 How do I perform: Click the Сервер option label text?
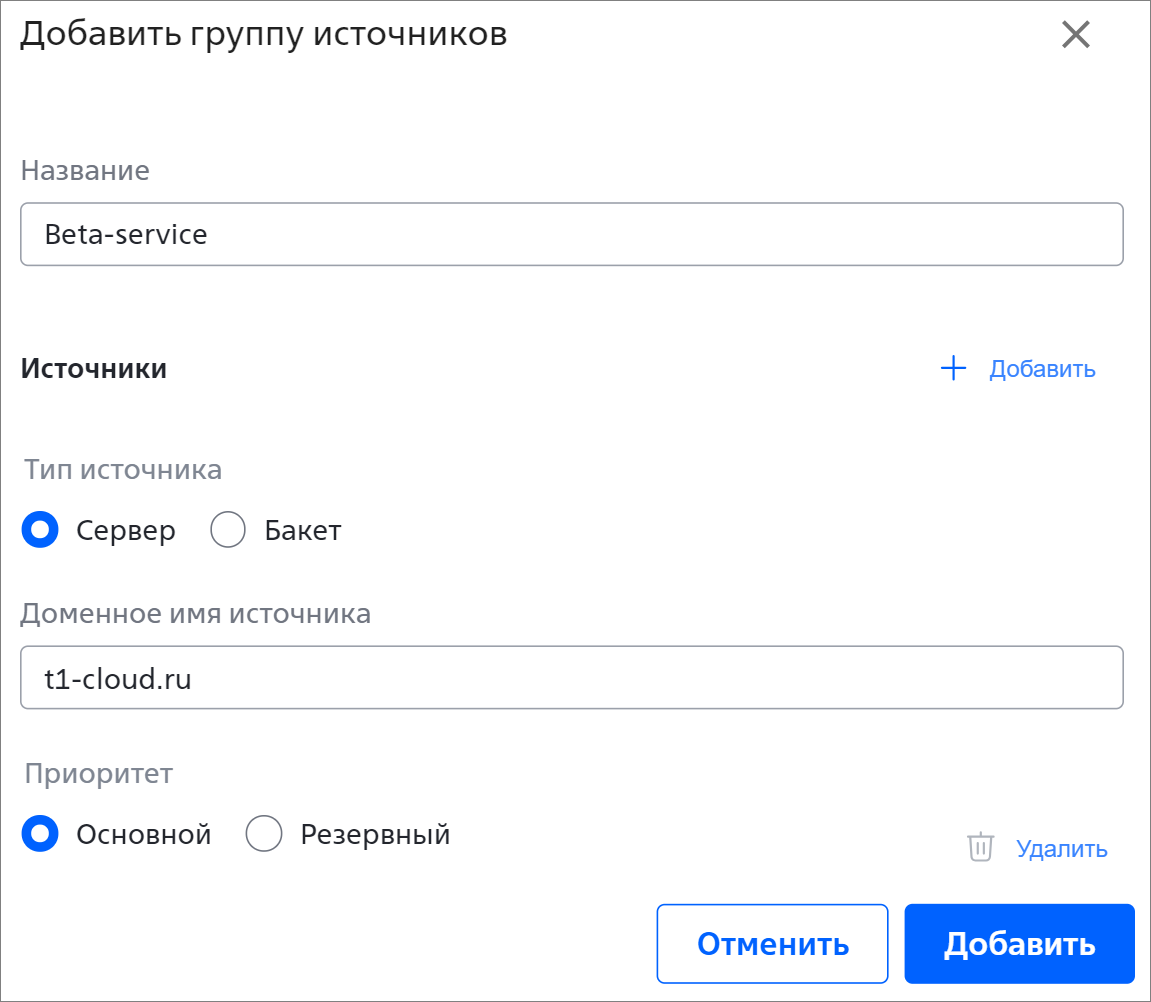point(126,531)
